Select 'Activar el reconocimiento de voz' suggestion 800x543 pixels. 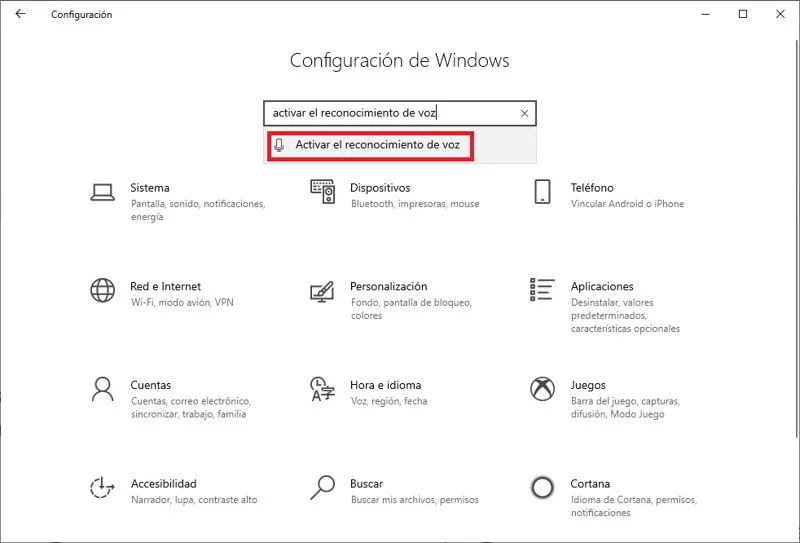point(377,145)
